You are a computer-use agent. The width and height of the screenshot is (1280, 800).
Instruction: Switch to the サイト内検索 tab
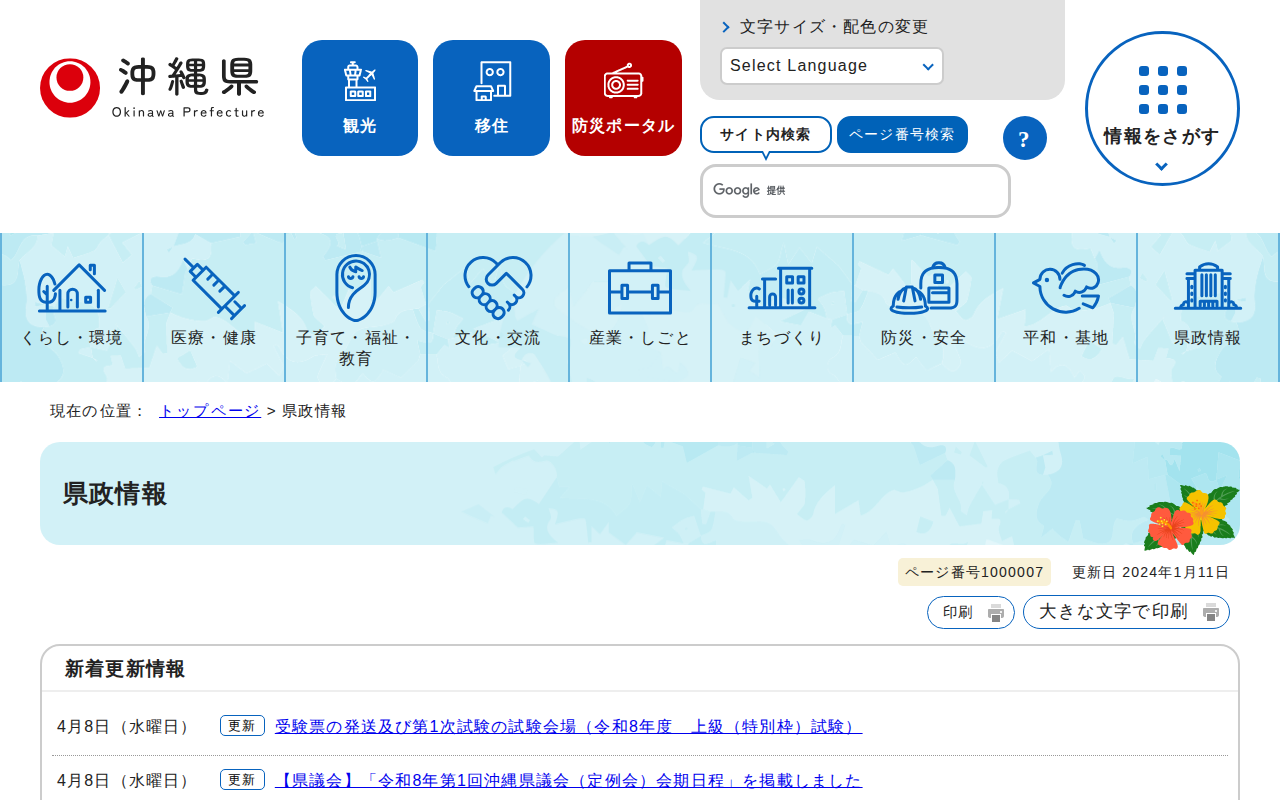766,135
